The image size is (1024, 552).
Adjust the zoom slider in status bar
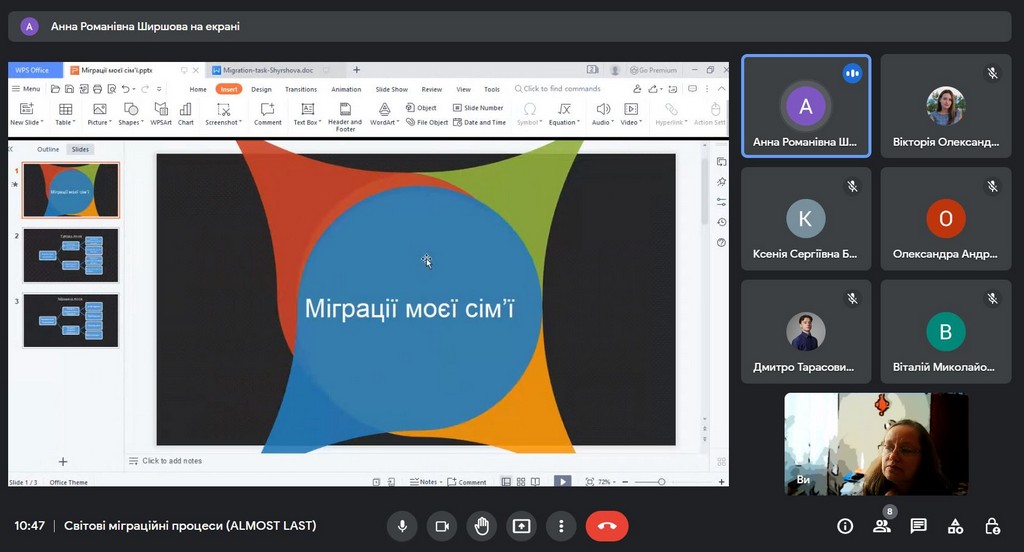coord(662,482)
